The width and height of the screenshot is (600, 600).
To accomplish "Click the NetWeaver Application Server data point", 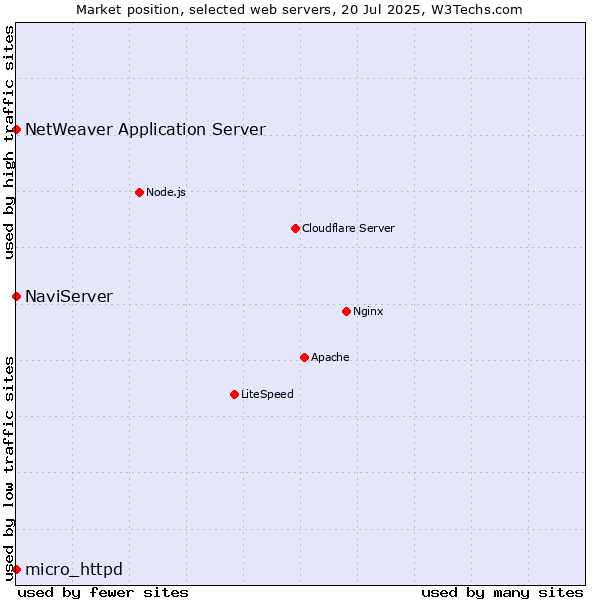I will tap(16, 129).
